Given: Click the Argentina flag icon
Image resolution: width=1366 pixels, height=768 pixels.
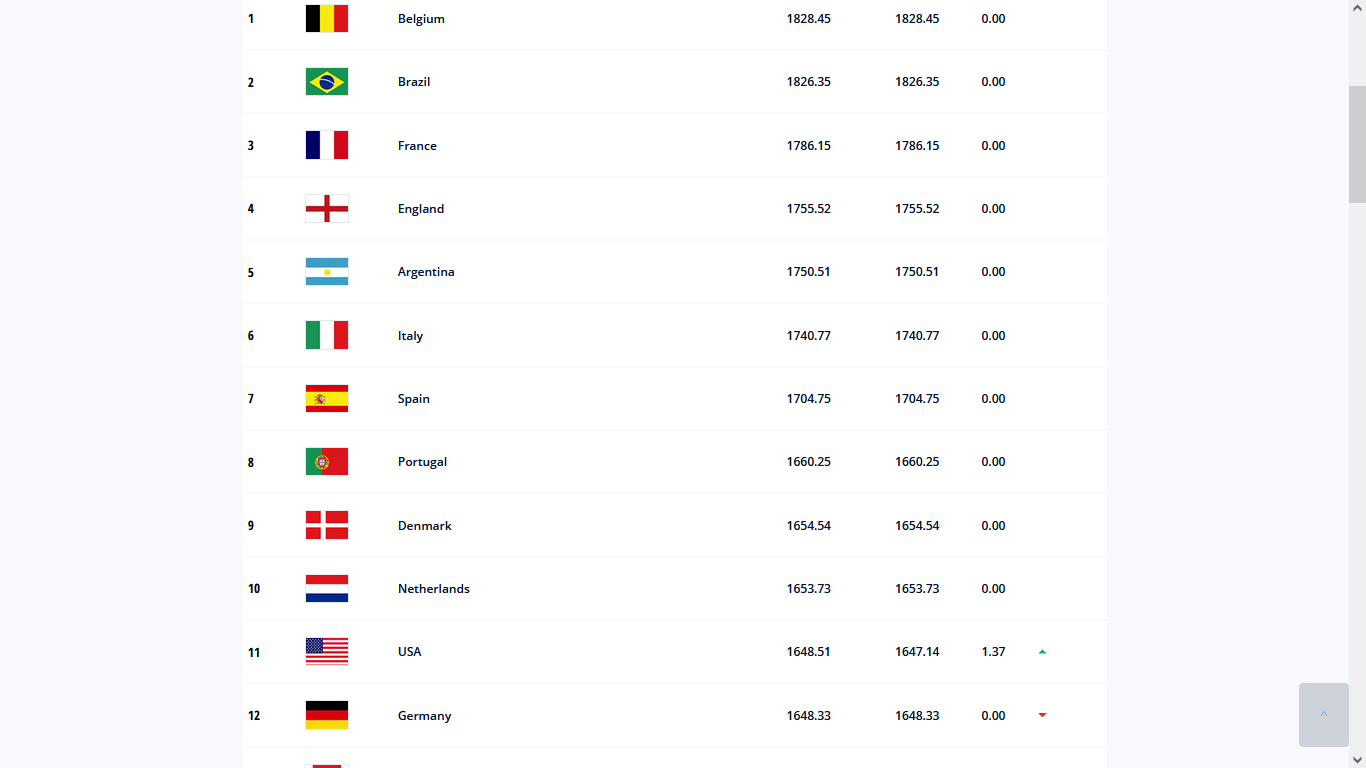Looking at the screenshot, I should point(326,272).
